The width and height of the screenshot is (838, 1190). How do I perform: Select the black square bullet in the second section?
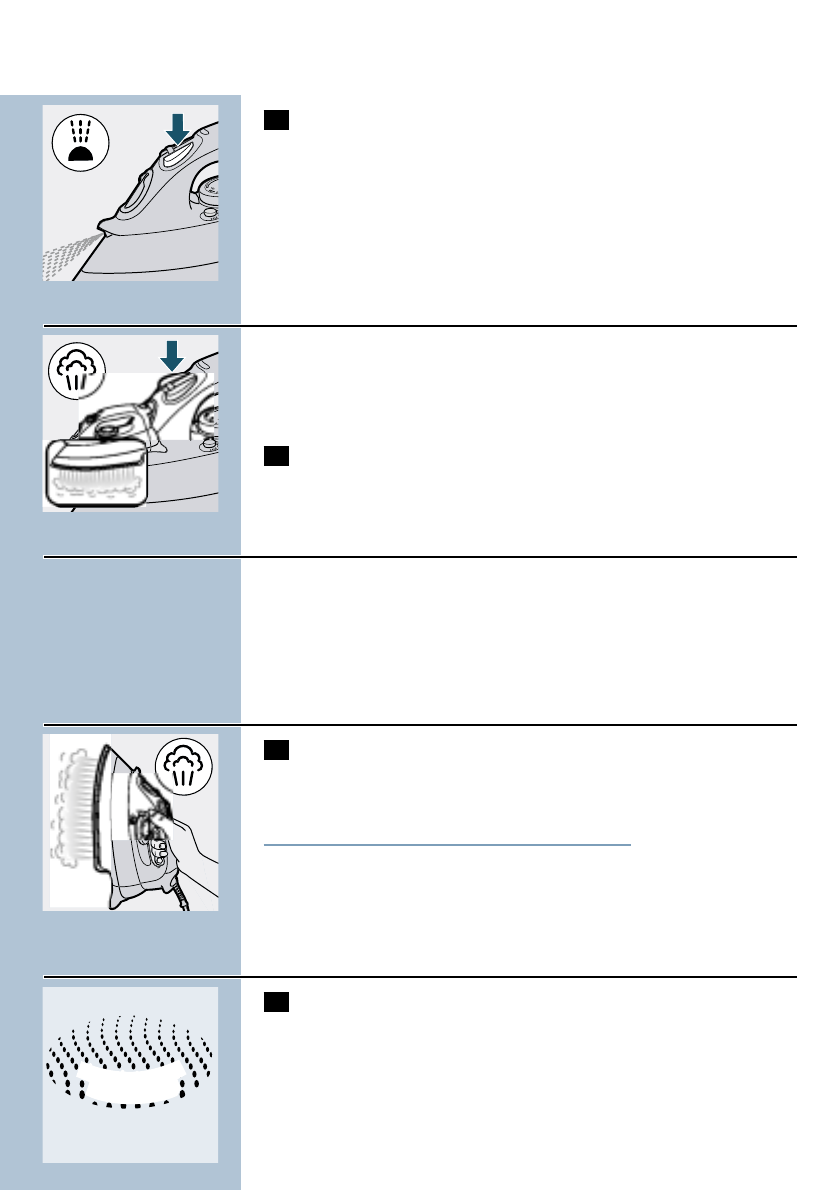coord(276,455)
